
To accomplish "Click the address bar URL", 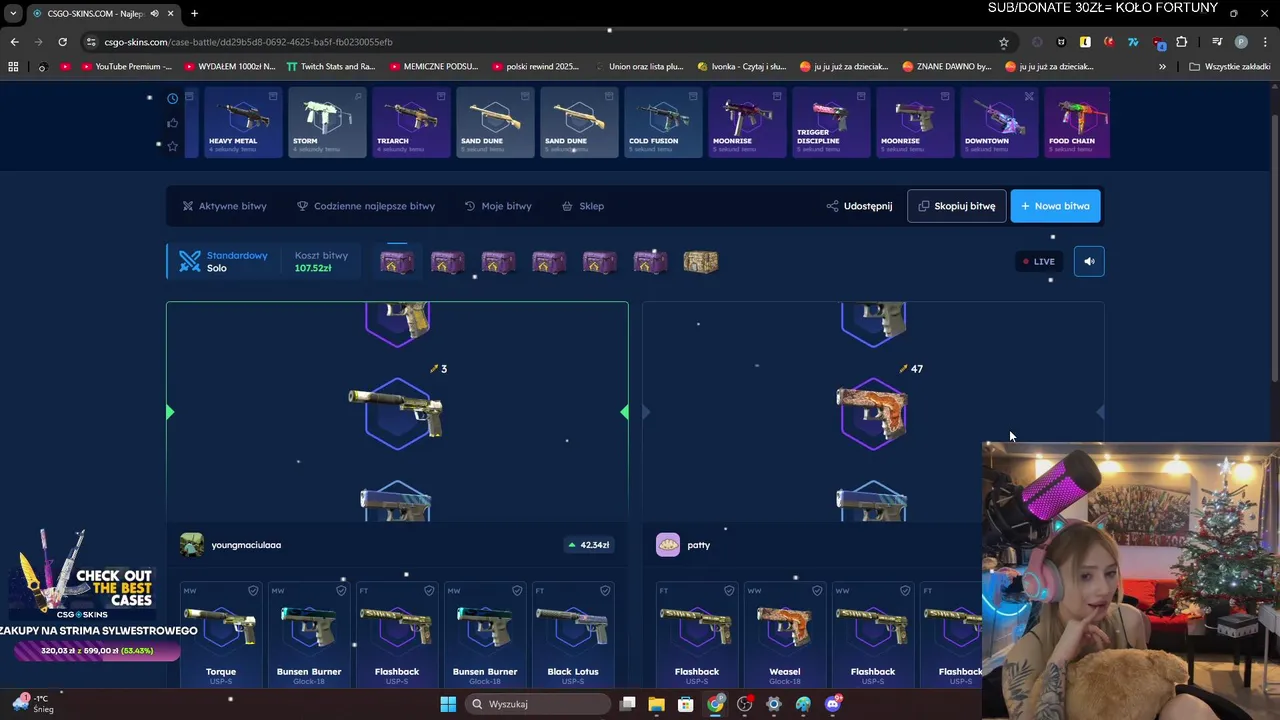I will pos(248,42).
